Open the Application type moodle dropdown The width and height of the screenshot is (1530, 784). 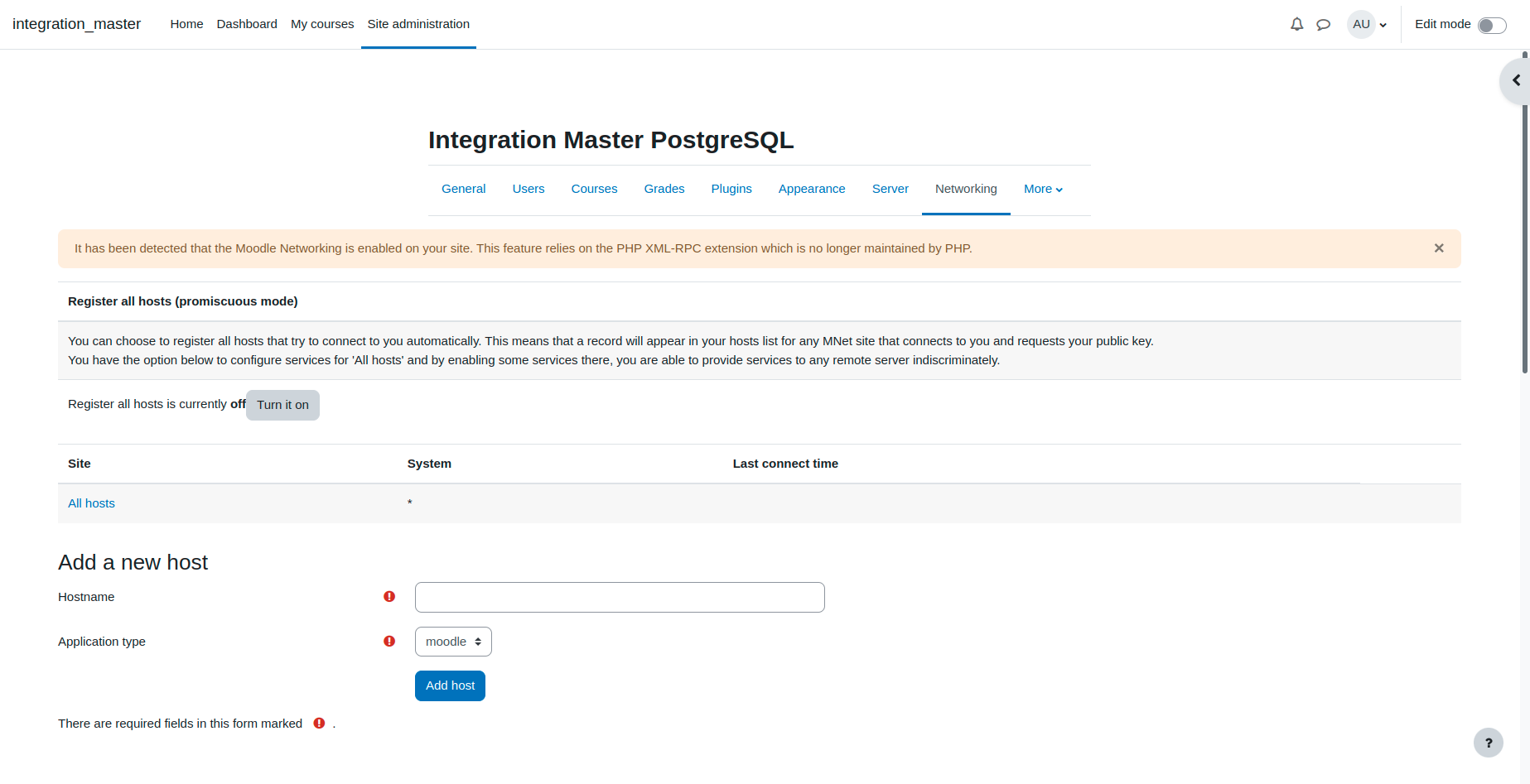pyautogui.click(x=453, y=642)
